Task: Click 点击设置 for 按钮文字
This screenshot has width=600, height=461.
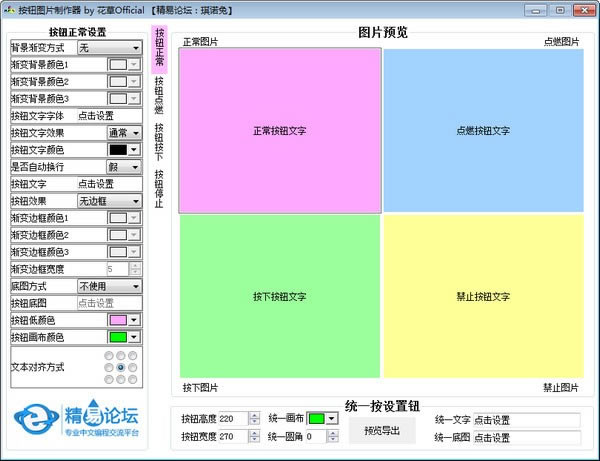Action: 109,184
